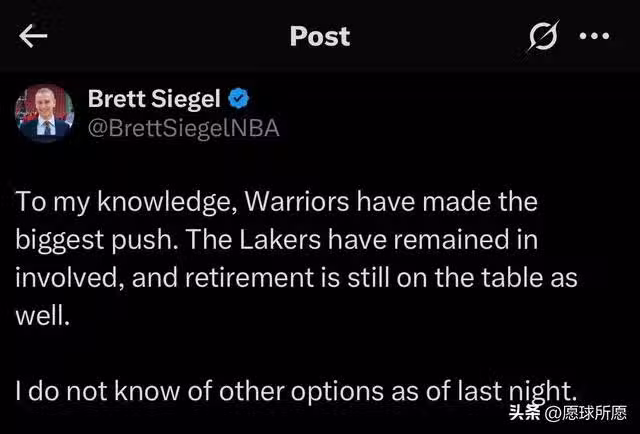Screen dimensions: 640x434
Task: Click the Brett Siegel display name
Action: (x=153, y=99)
